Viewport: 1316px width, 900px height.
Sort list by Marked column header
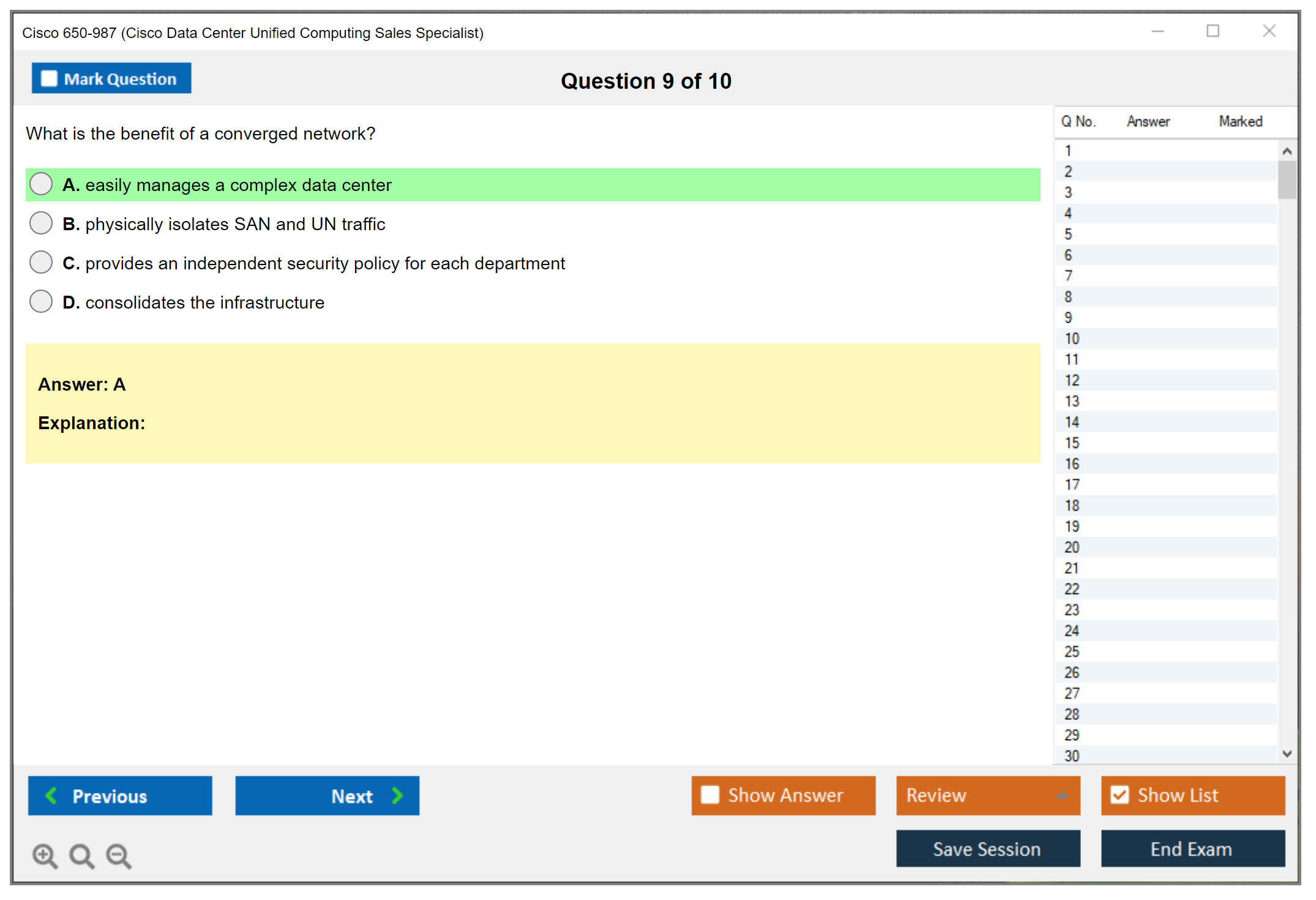[1240, 121]
